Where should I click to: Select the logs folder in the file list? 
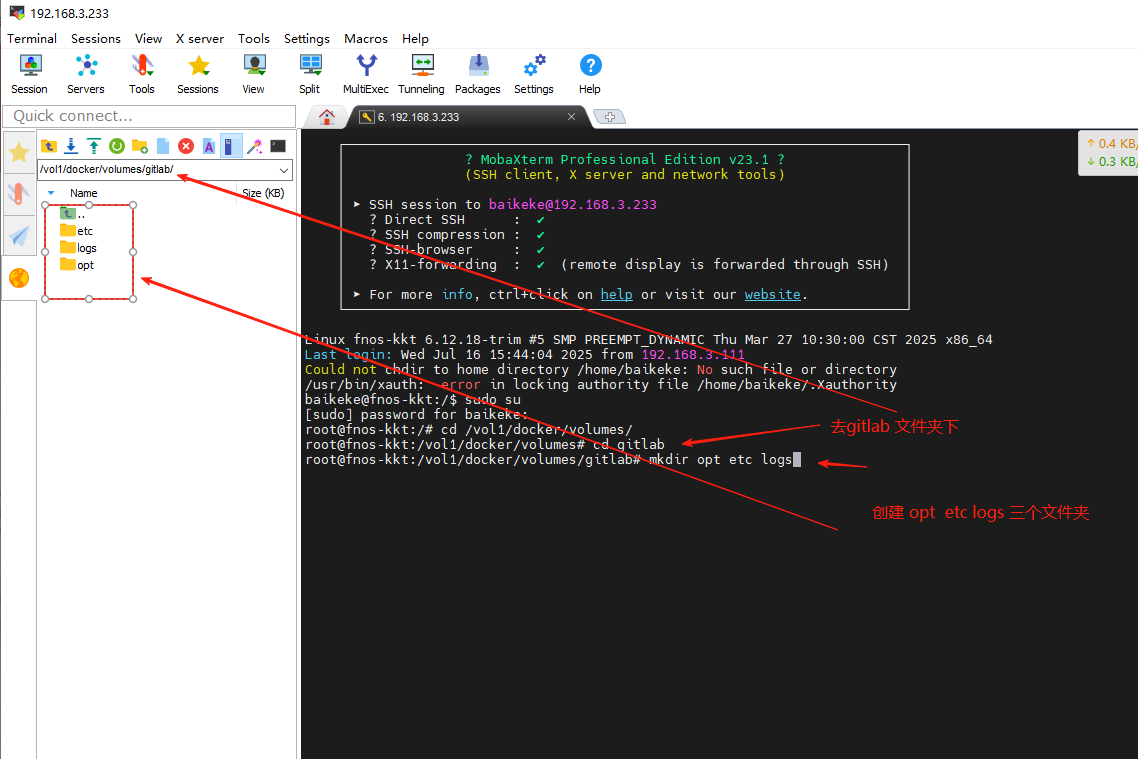click(86, 248)
